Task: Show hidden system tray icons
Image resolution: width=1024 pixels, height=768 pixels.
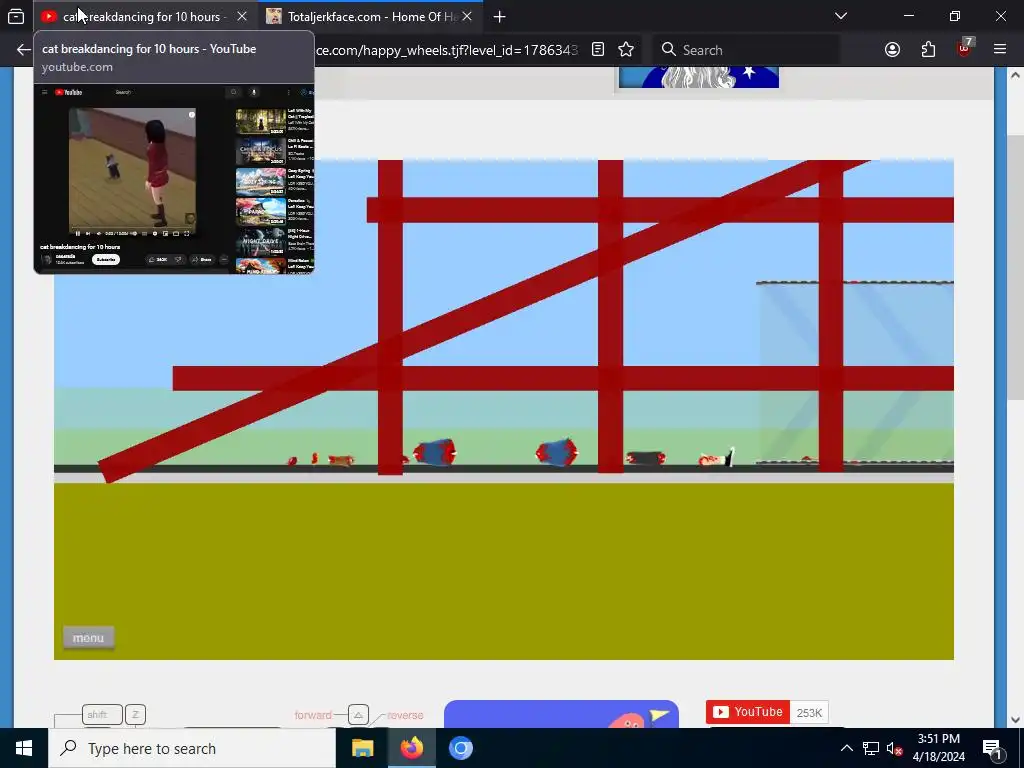Action: pyautogui.click(x=846, y=748)
